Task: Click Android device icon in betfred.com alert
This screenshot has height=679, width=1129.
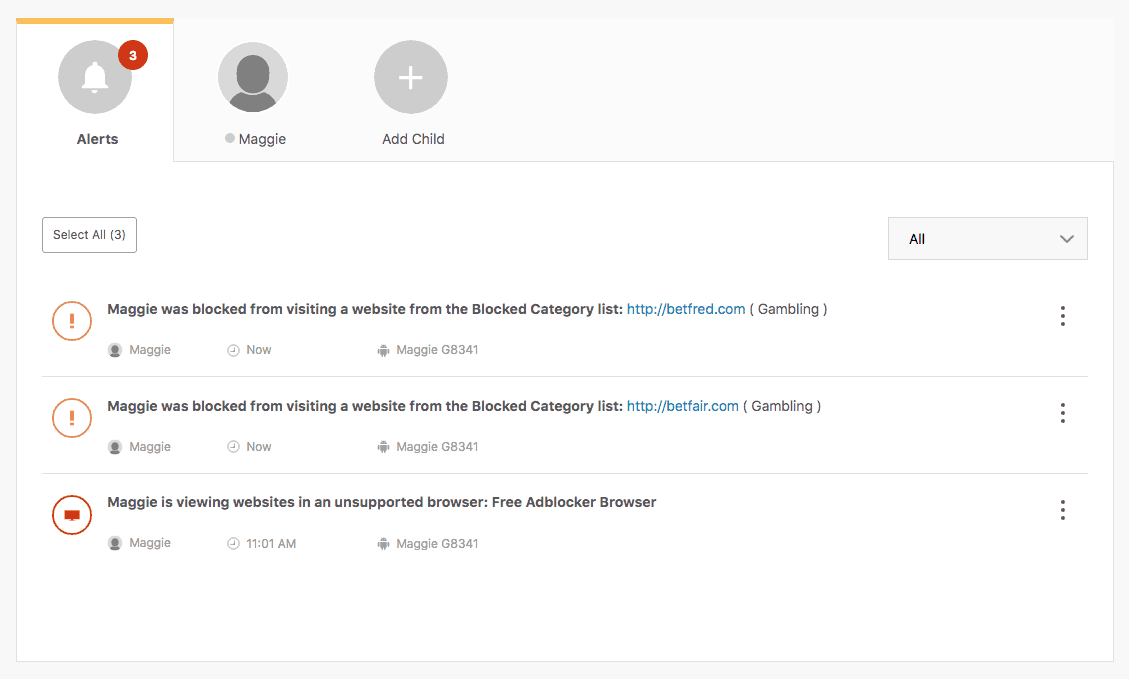Action: [x=382, y=350]
